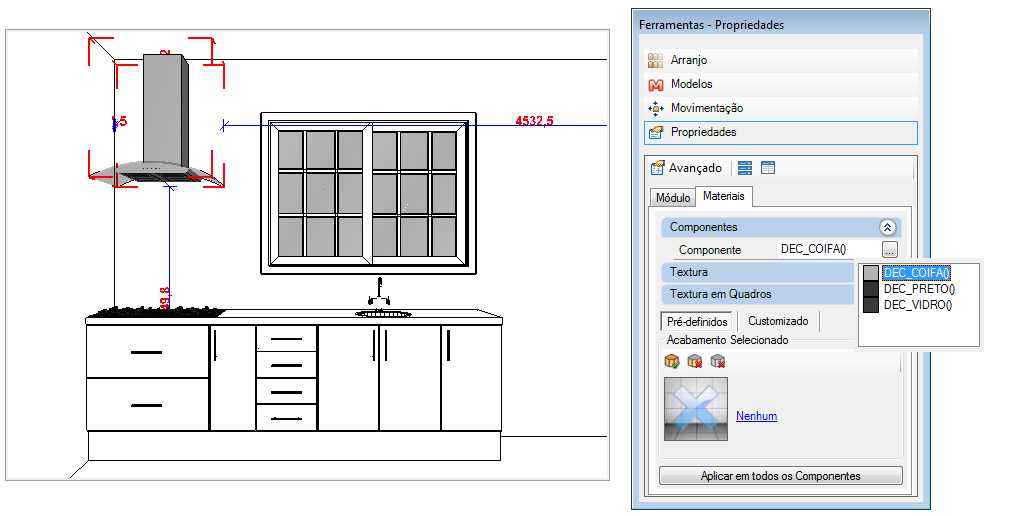
Task: Switch to the Módulo tab
Action: 673,198
